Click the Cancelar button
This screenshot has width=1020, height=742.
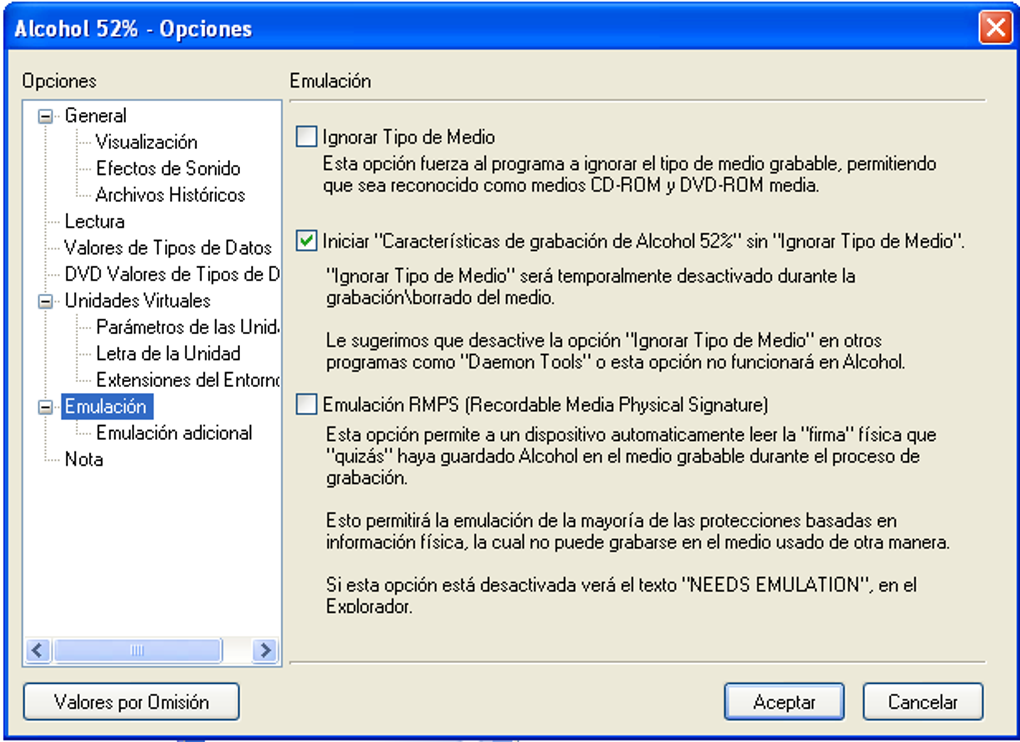922,702
